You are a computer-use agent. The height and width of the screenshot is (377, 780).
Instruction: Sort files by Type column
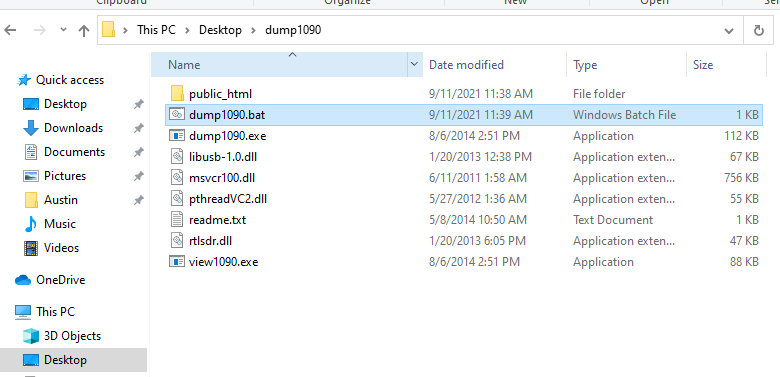pos(626,65)
